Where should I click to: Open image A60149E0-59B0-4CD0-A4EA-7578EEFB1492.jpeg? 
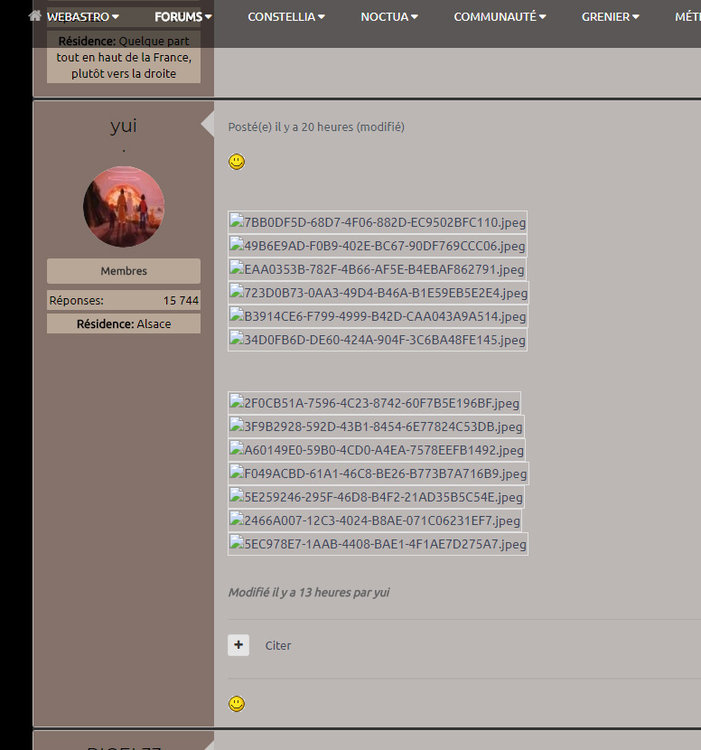point(377,450)
